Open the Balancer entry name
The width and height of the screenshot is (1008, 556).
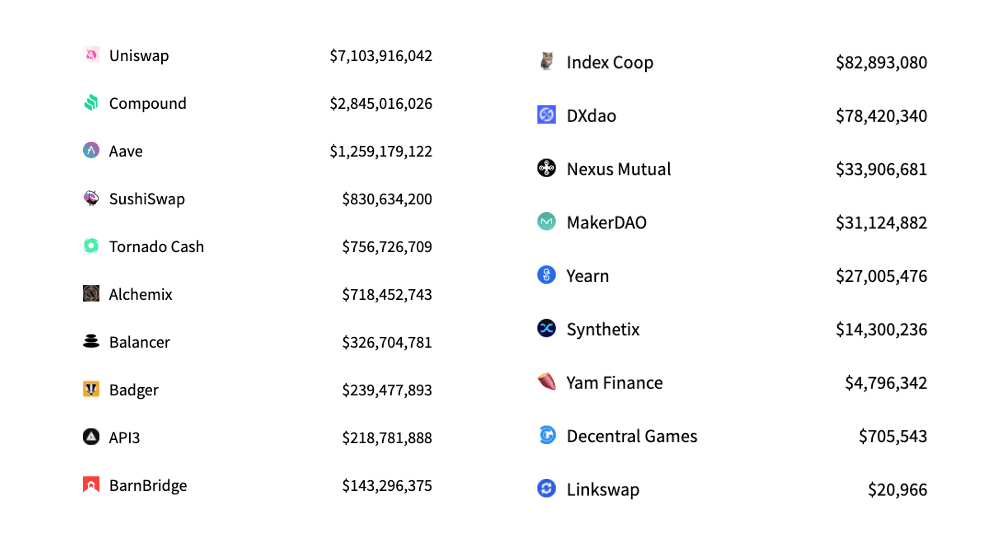(x=140, y=342)
